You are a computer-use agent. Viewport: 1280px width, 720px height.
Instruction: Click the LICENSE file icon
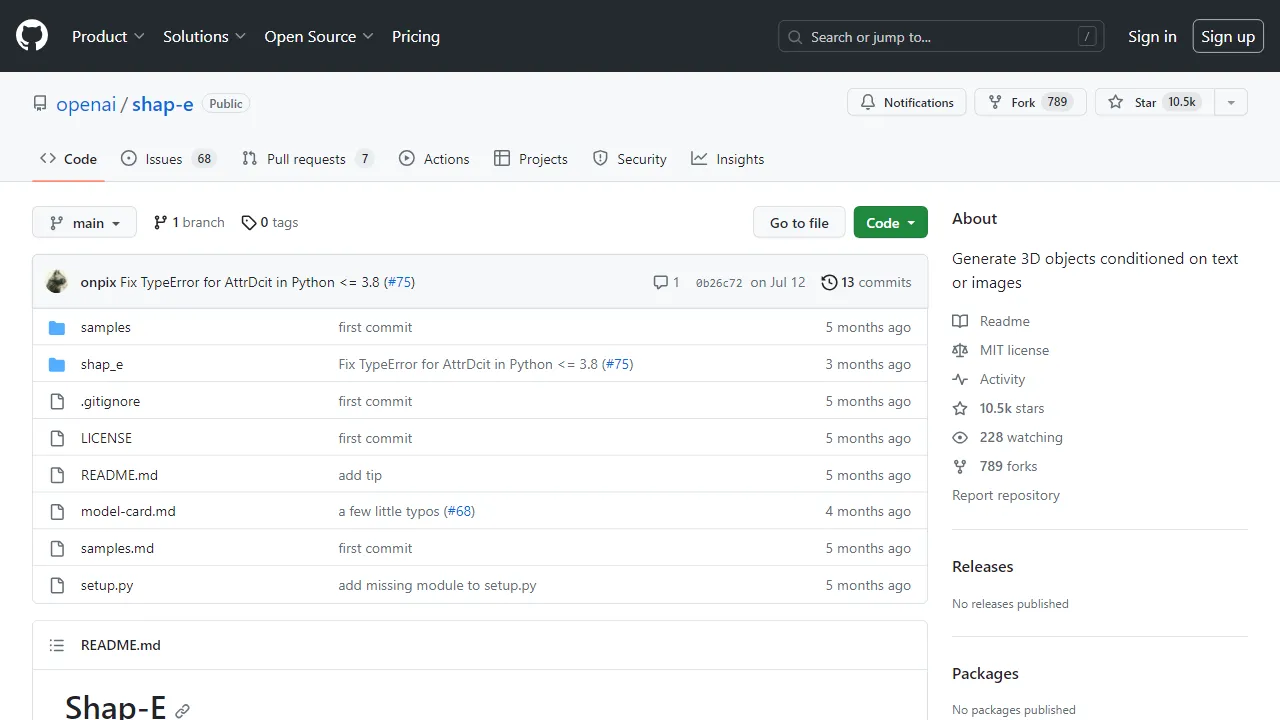point(57,439)
